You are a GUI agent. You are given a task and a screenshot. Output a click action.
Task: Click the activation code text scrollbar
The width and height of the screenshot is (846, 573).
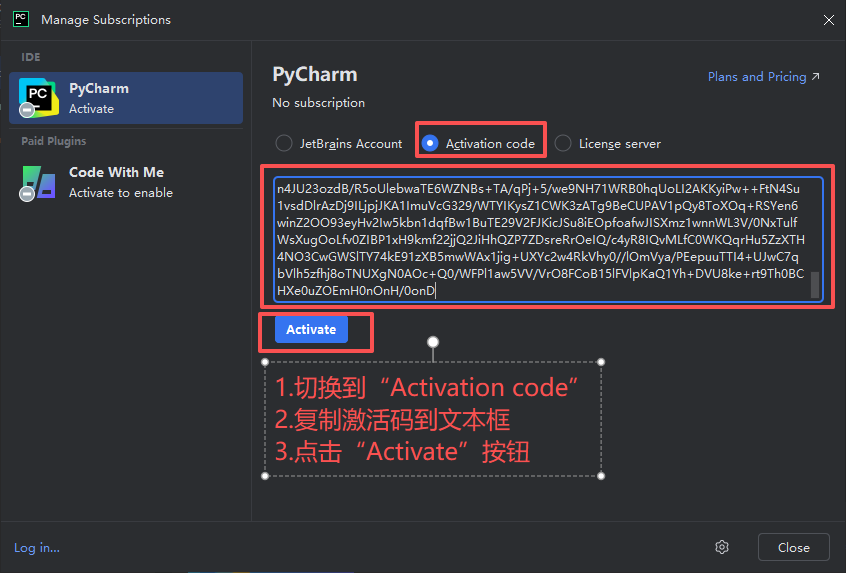[x=815, y=285]
